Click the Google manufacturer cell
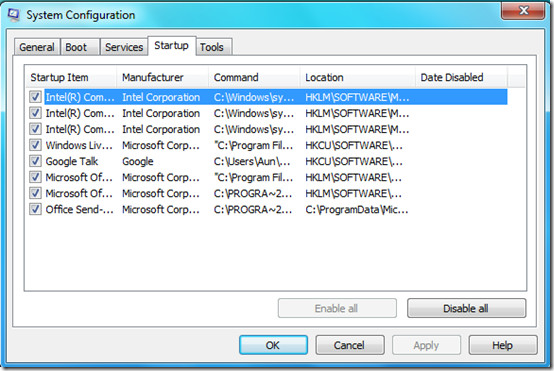The width and height of the screenshot is (554, 371). pyautogui.click(x=138, y=161)
